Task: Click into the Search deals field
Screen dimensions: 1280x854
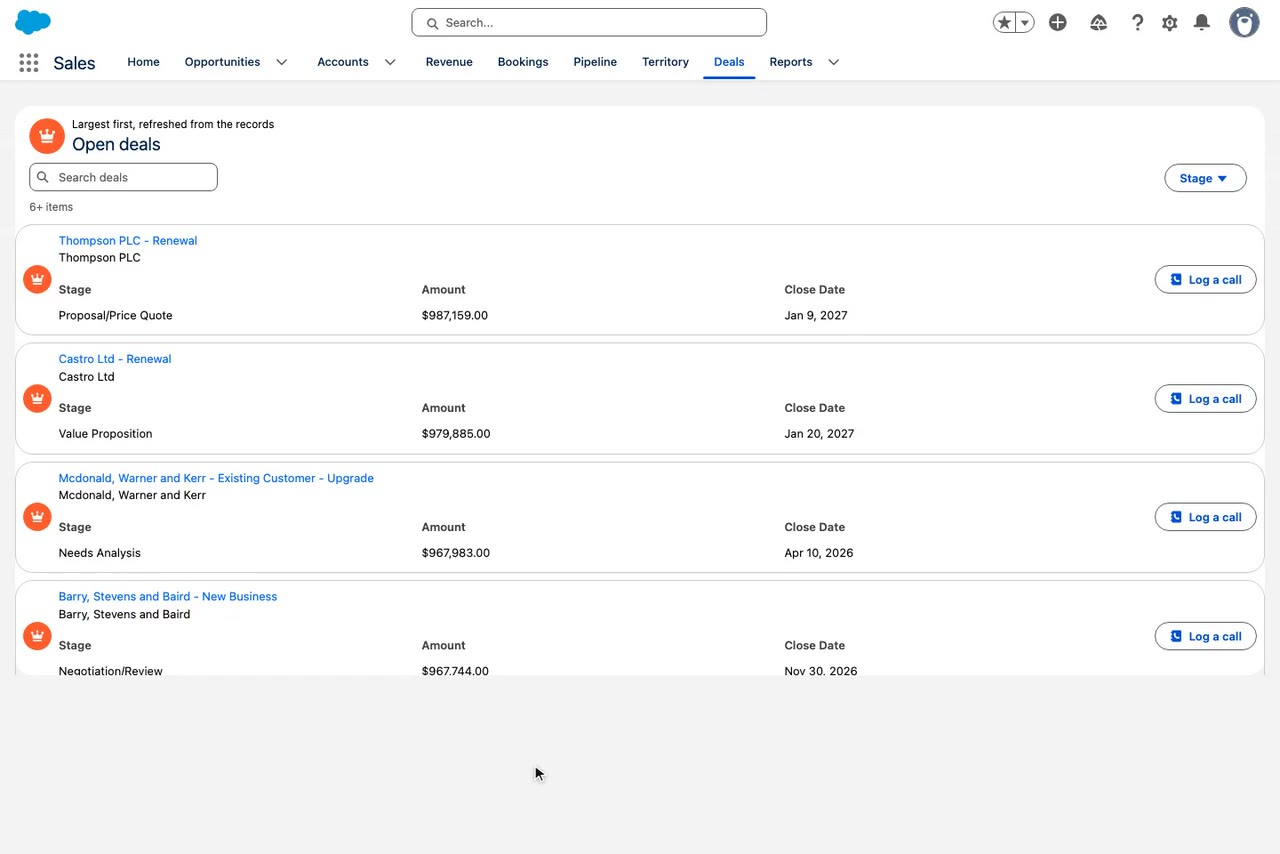Action: (x=123, y=177)
